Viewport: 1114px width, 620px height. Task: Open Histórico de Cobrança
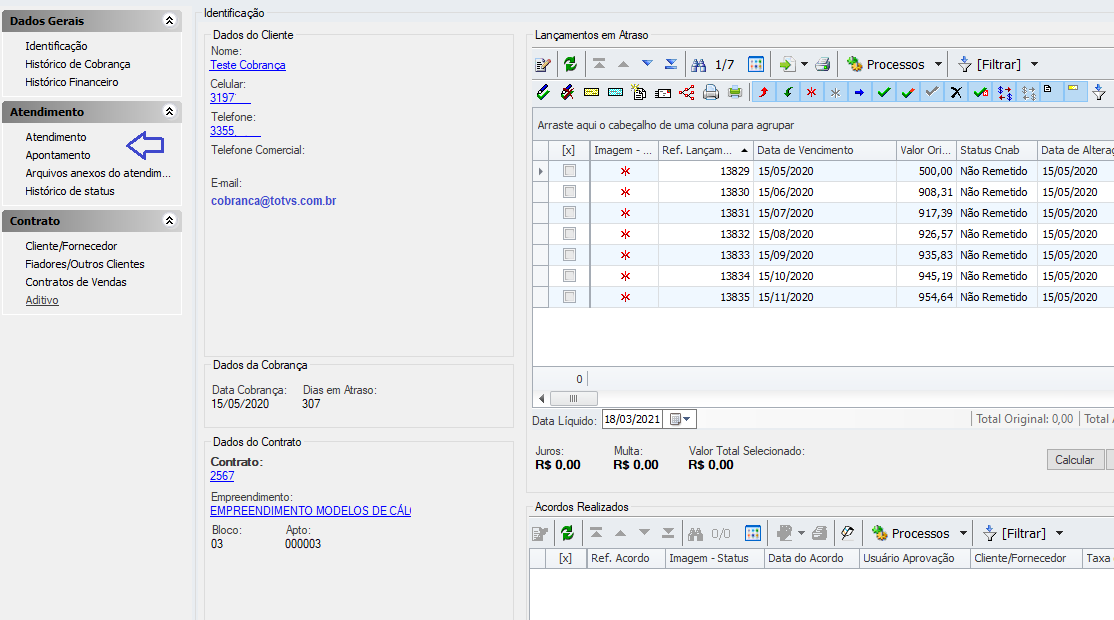tap(78, 64)
